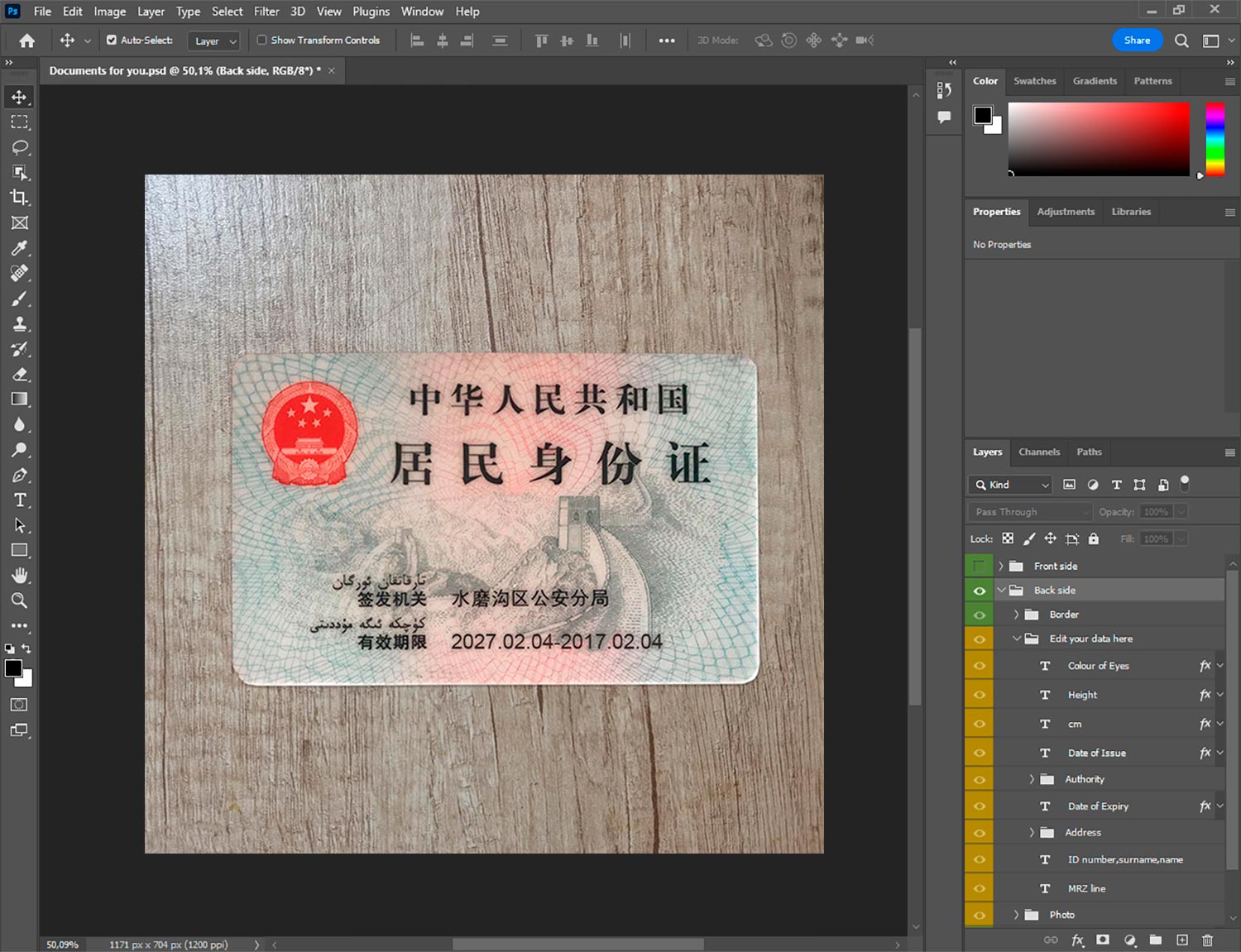Click the Share button
Image resolution: width=1241 pixels, height=952 pixels.
(x=1137, y=40)
